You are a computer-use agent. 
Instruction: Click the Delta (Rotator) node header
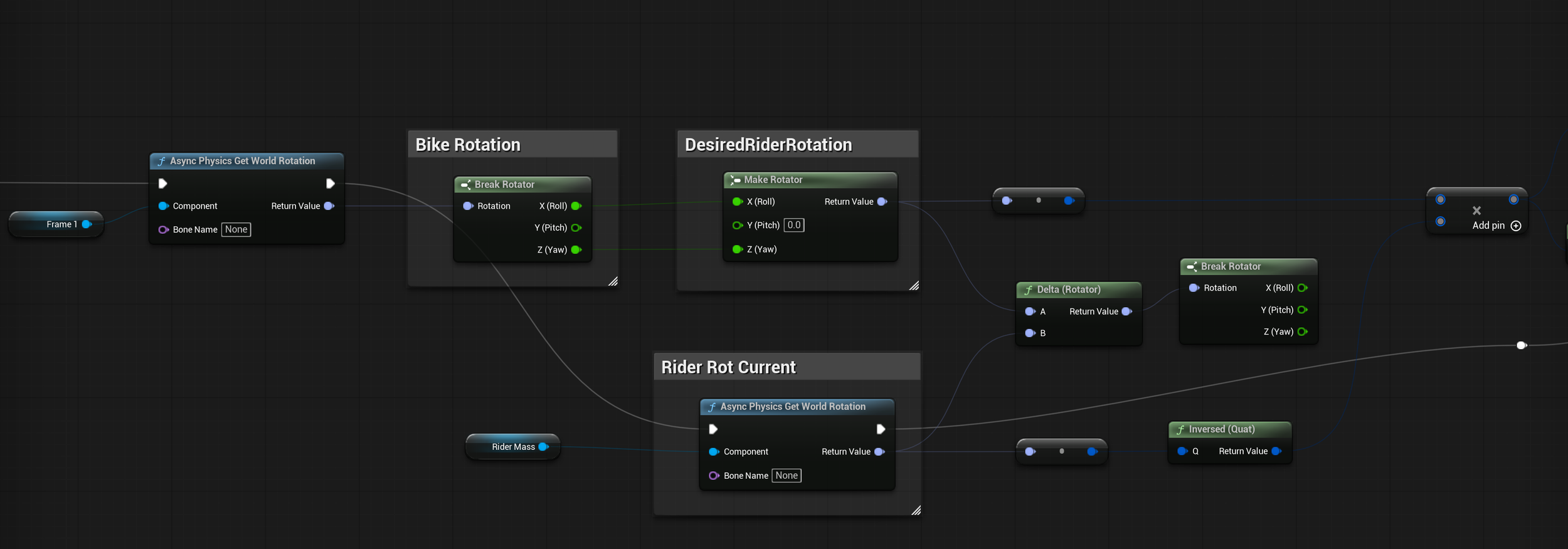(1079, 290)
